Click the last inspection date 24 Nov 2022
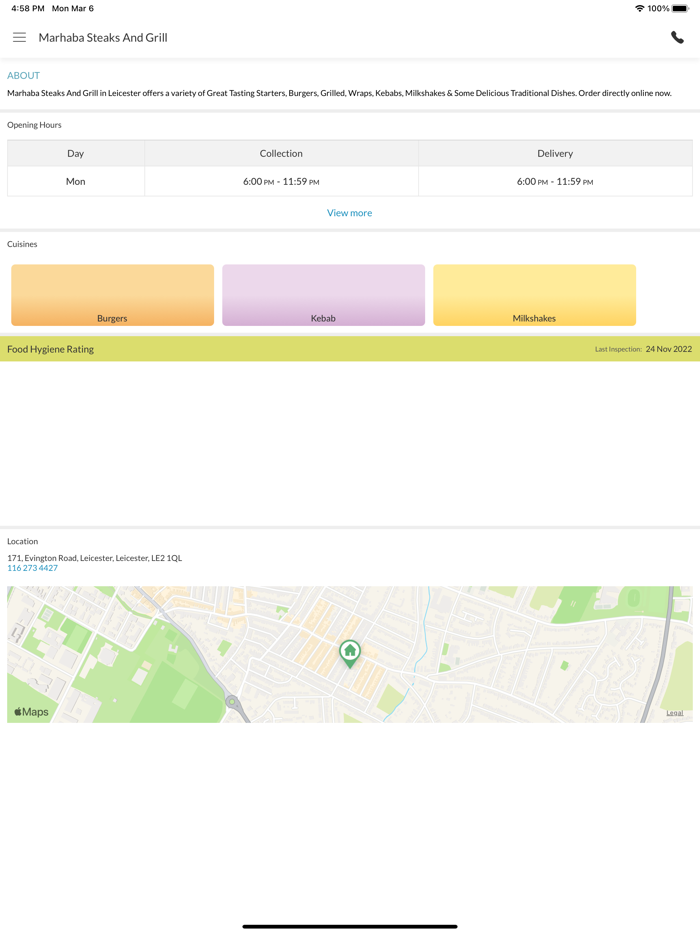The height and width of the screenshot is (934, 700). (x=669, y=349)
